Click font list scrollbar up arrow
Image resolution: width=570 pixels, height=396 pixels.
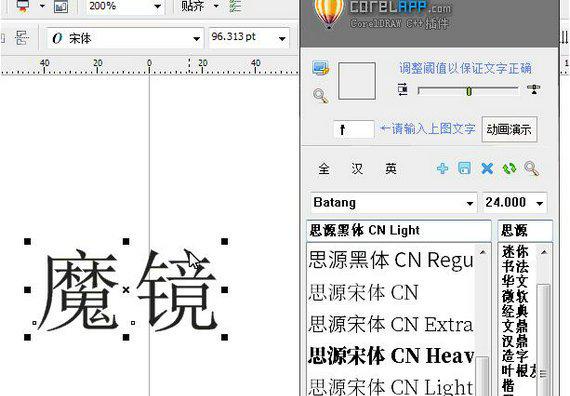point(483,252)
